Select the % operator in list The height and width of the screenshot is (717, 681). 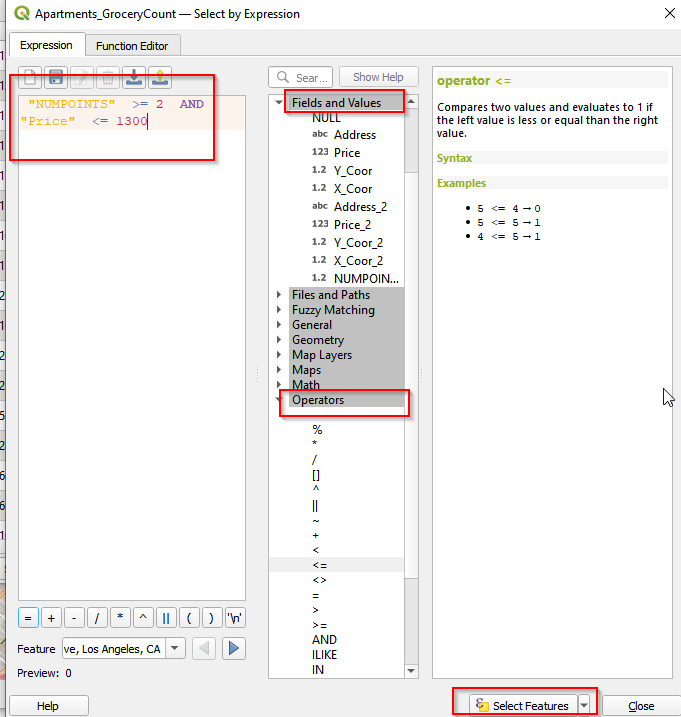[x=317, y=429]
